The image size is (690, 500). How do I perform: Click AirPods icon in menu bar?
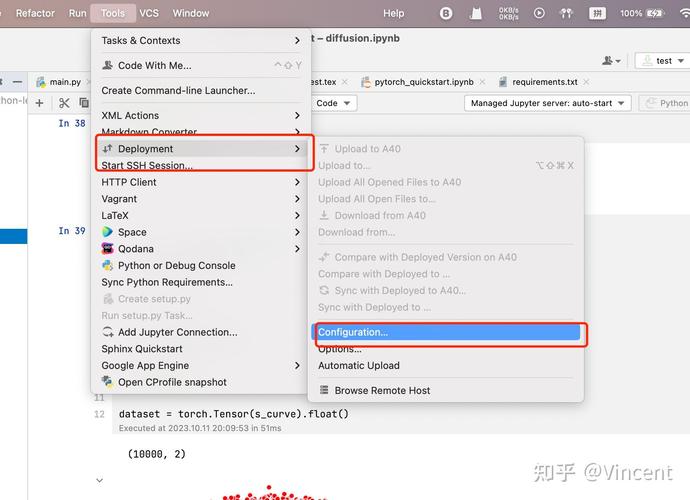point(566,13)
